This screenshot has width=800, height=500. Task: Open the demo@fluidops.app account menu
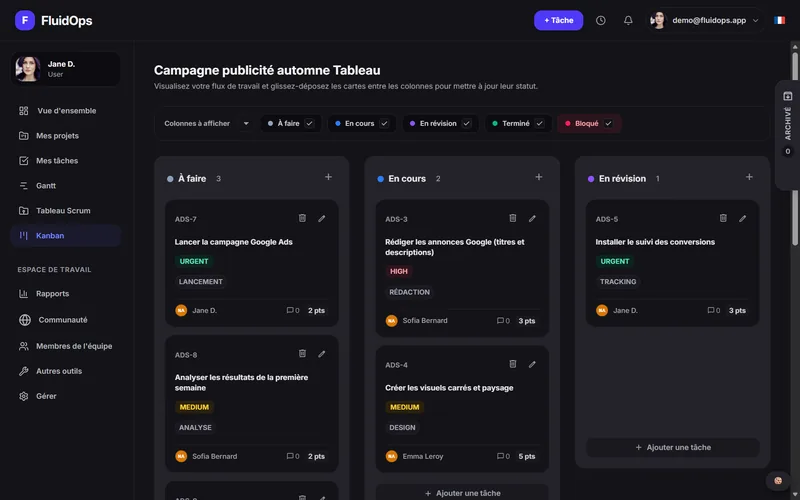[x=705, y=20]
